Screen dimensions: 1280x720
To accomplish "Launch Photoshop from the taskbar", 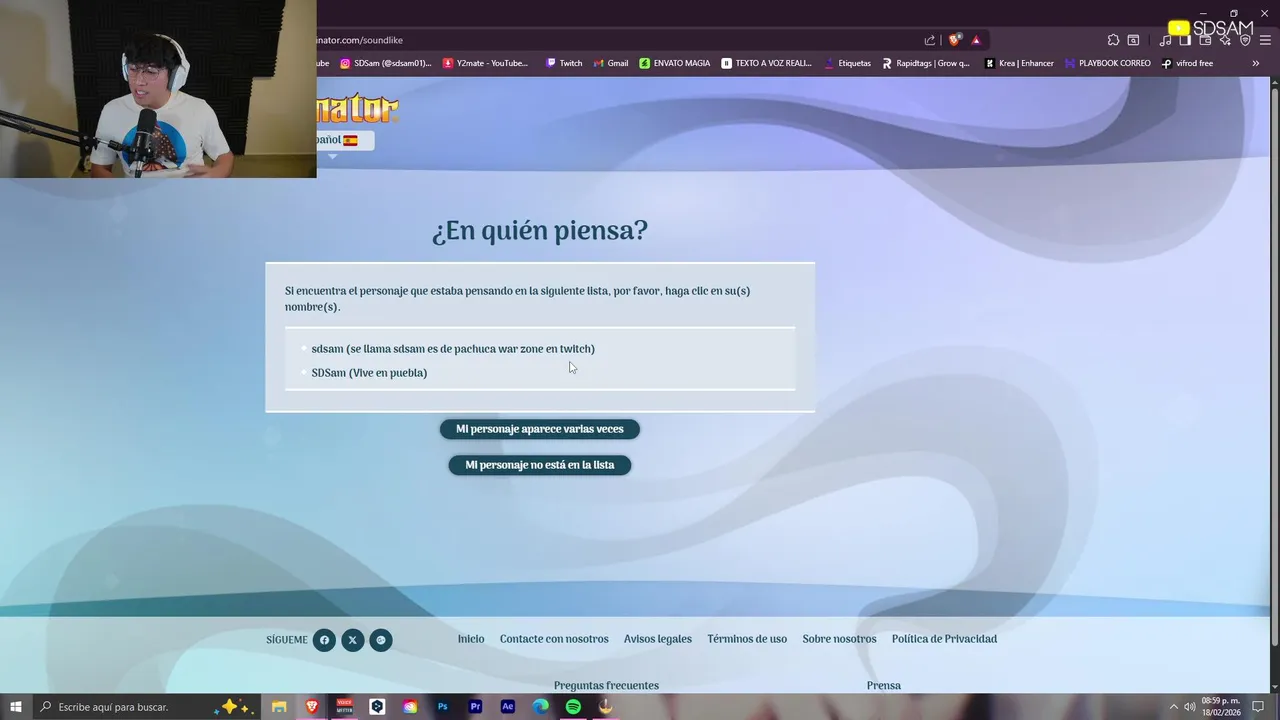I will pos(442,707).
